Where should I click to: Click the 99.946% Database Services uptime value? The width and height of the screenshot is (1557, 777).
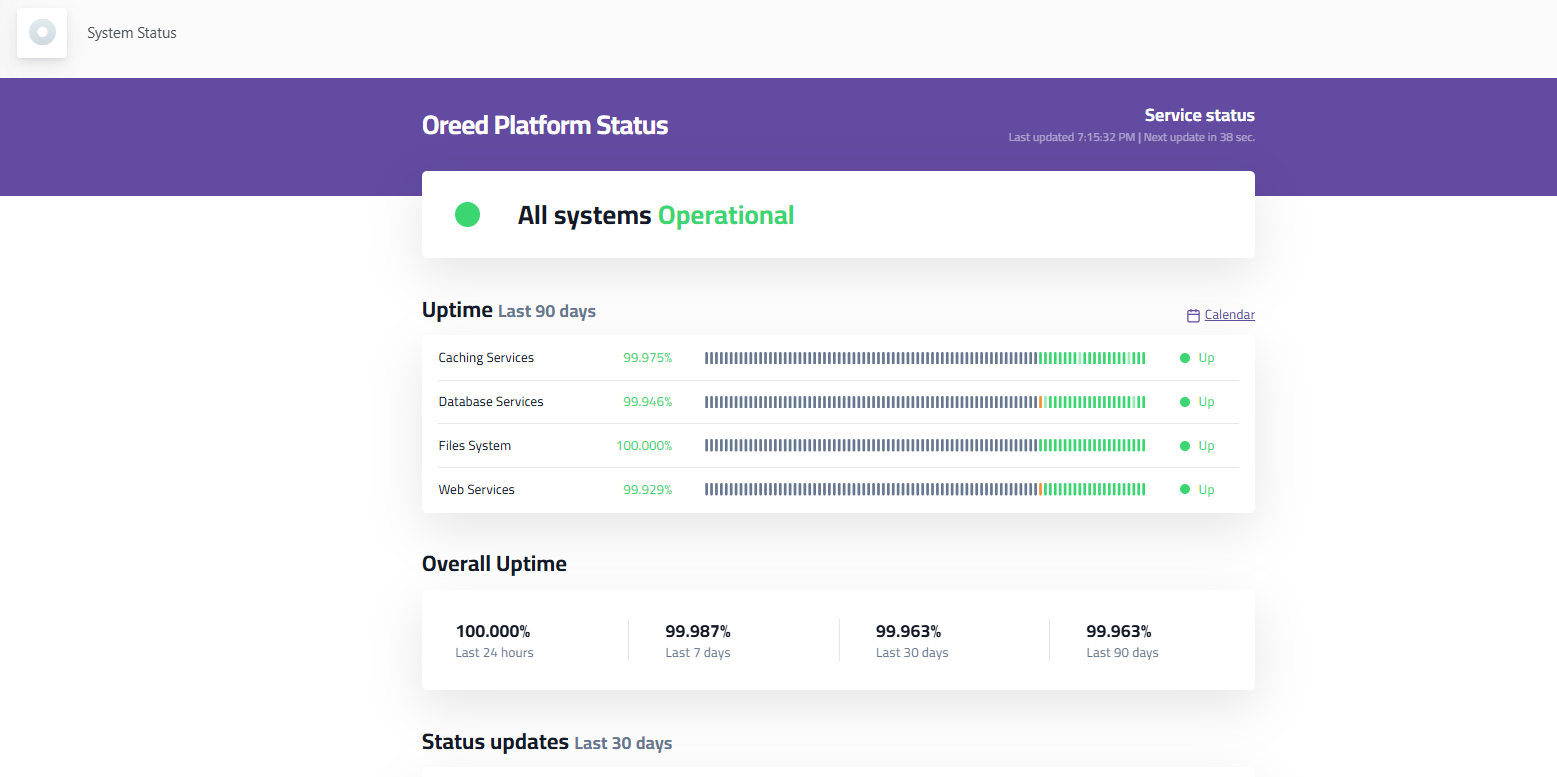pos(647,402)
